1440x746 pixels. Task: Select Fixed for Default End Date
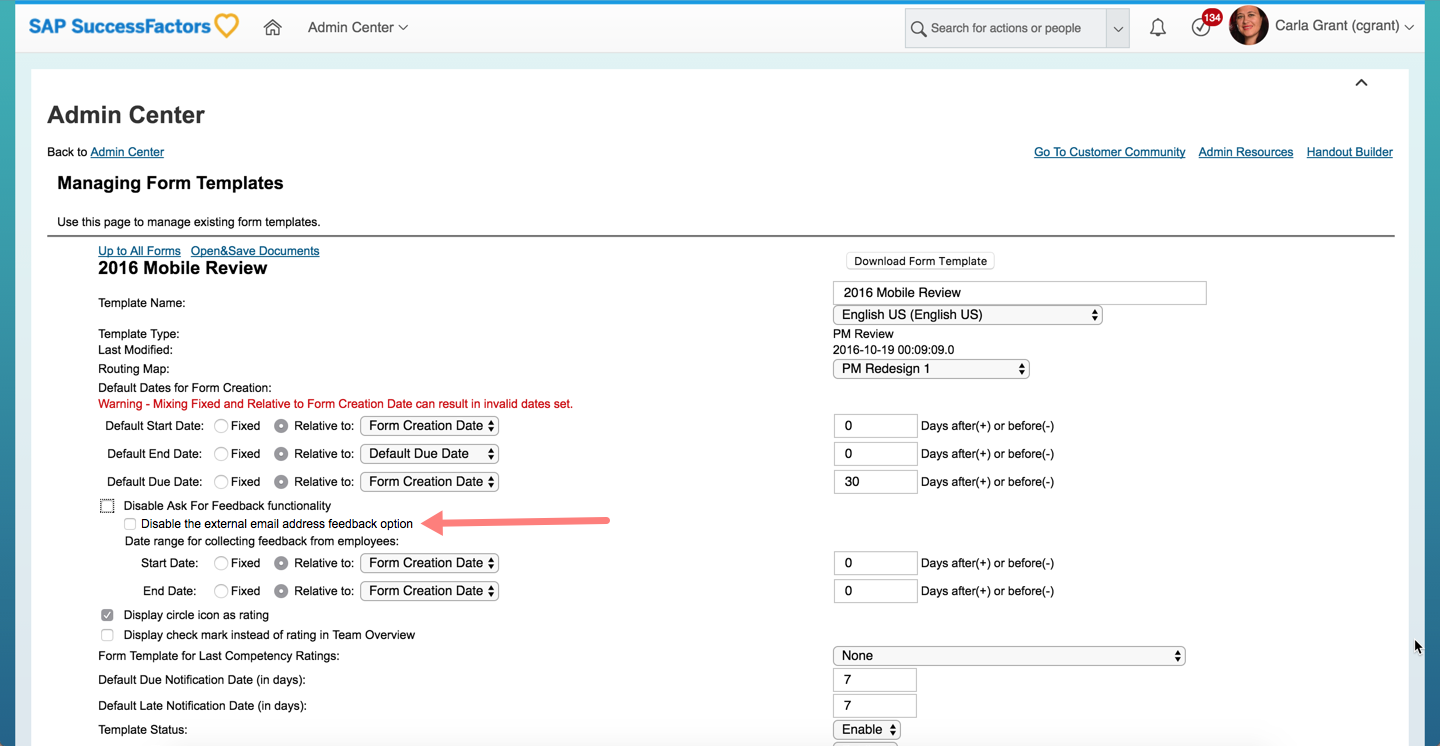[221, 454]
